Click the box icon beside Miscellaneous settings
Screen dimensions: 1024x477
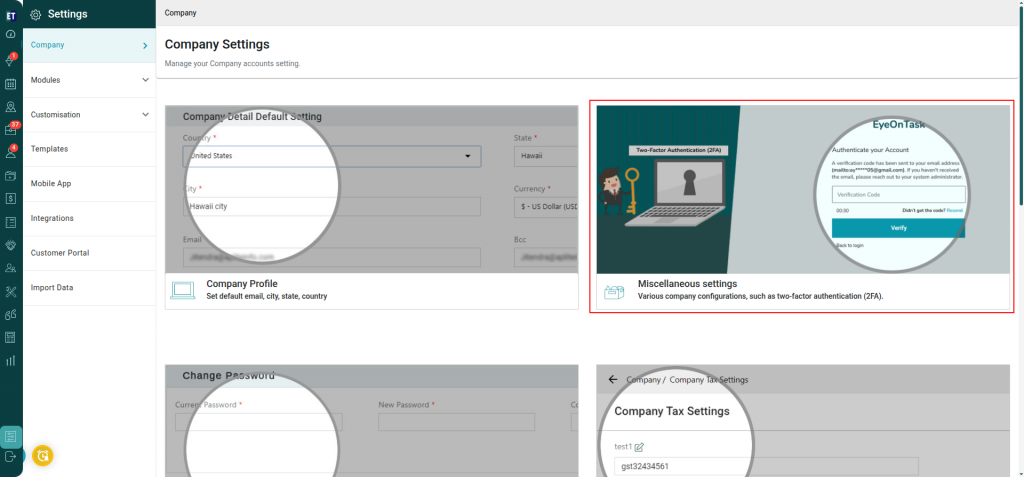pyautogui.click(x=614, y=291)
